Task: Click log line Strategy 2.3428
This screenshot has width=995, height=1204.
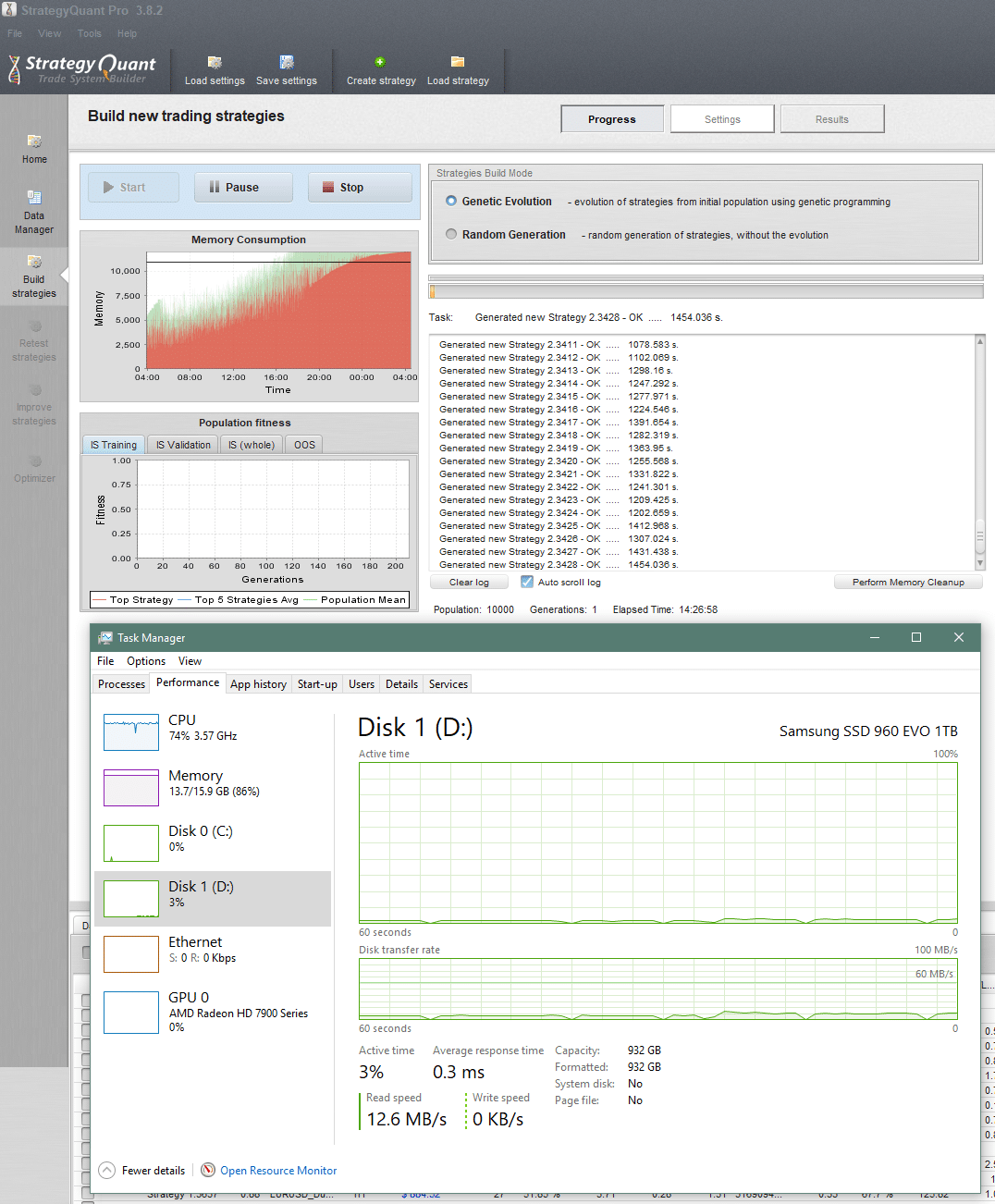Action: pyautogui.click(x=559, y=564)
